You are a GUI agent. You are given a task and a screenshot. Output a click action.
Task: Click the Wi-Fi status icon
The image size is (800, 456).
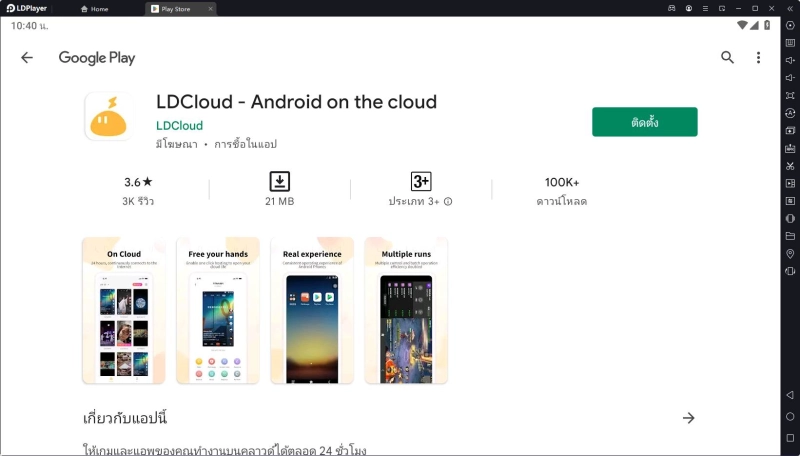742,25
